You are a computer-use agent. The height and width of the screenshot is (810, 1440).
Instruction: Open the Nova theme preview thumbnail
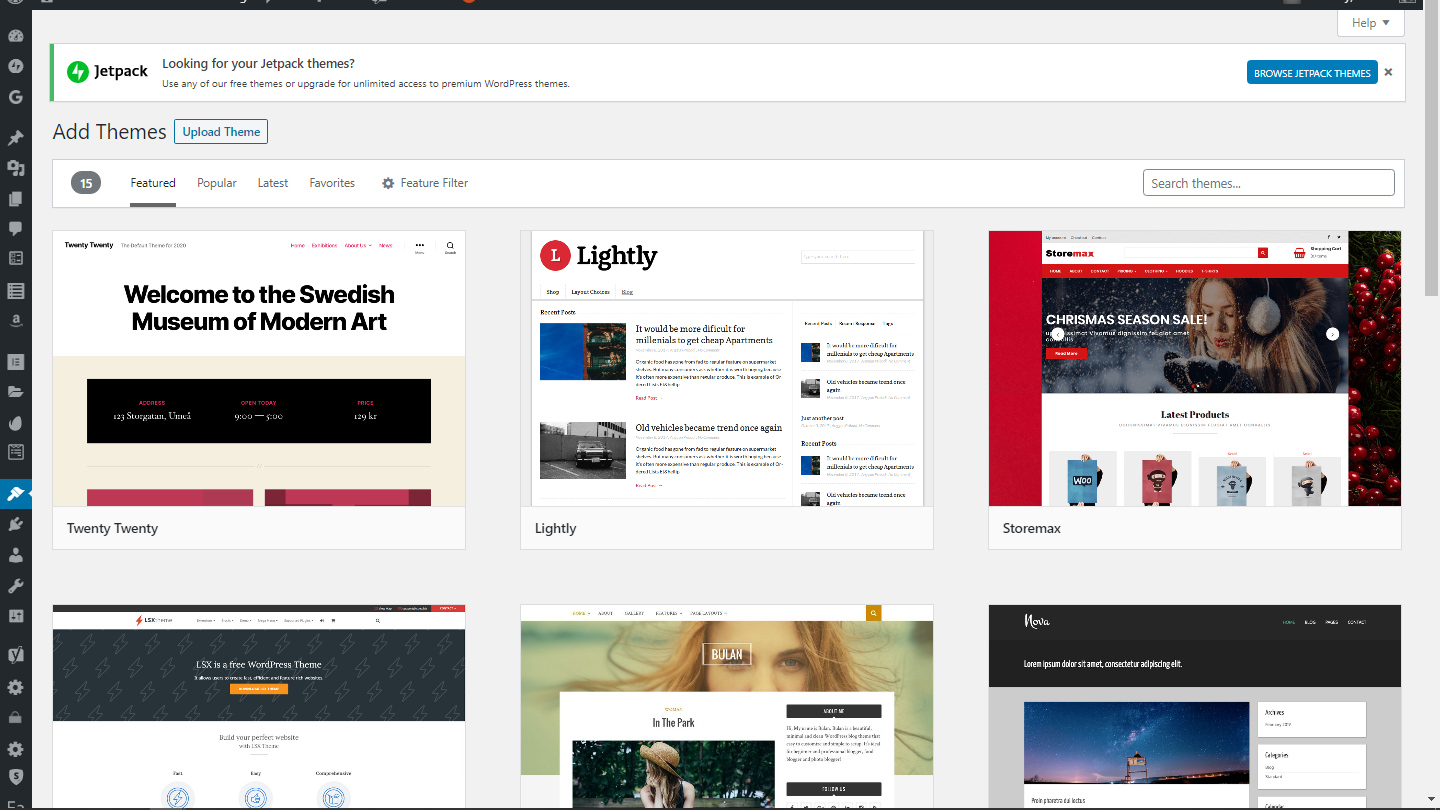[1195, 707]
